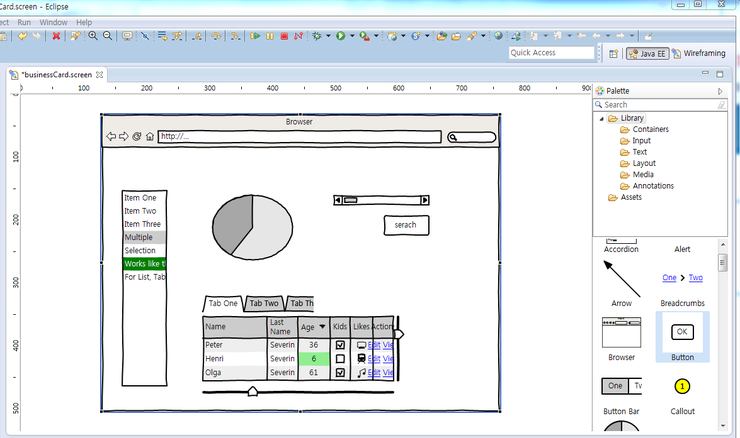Screen dimensions: 740x438
Task: Click the yellow Suspend pause icon
Action: point(269,36)
